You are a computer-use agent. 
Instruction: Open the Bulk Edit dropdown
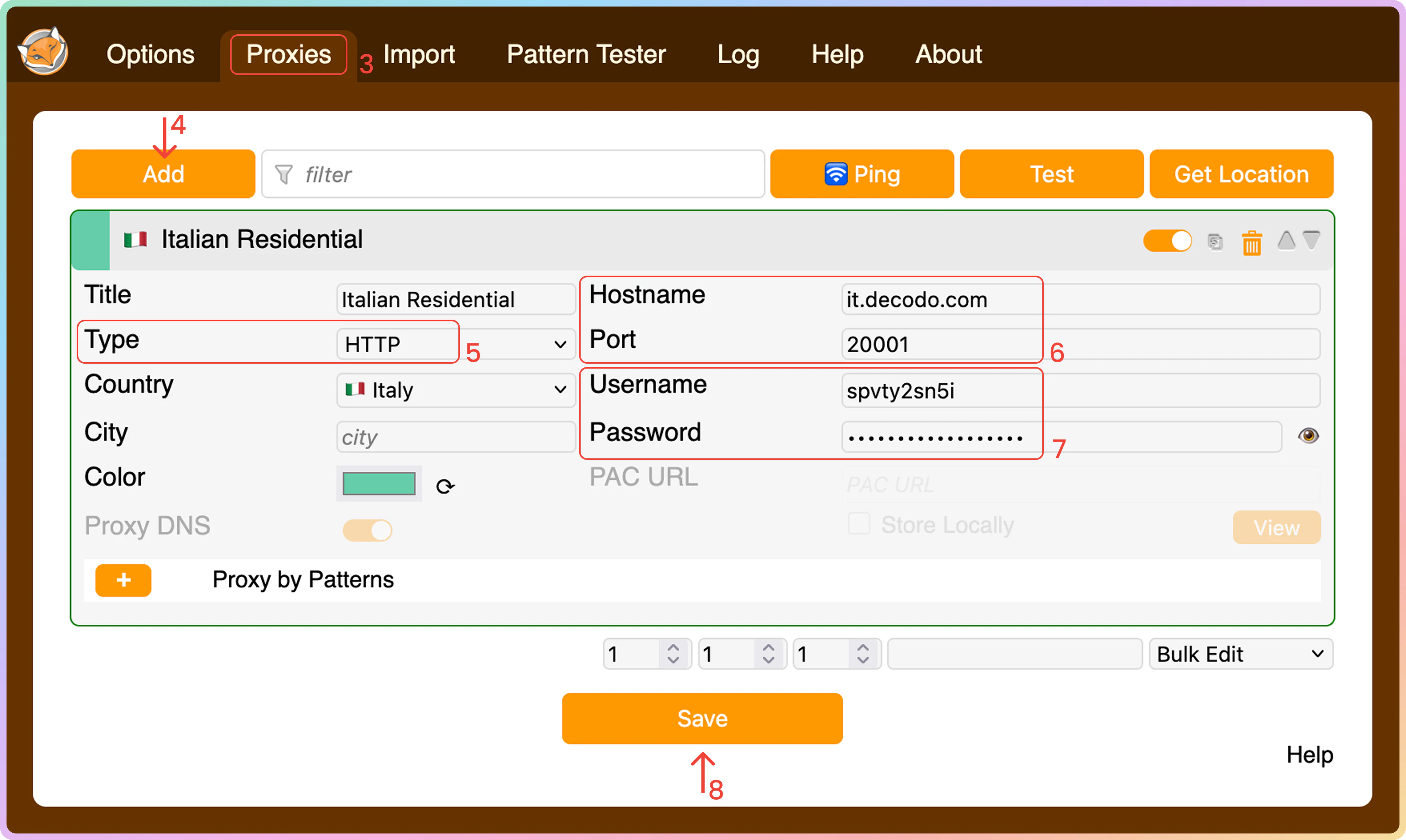1241,654
